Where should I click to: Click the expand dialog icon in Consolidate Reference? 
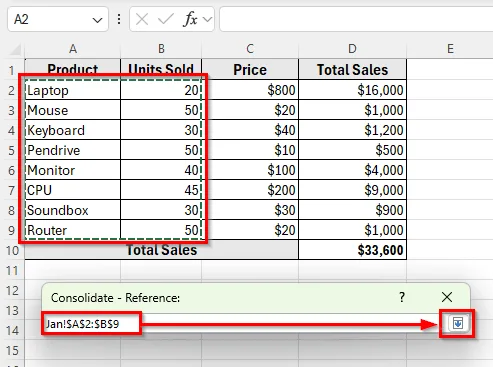(457, 323)
